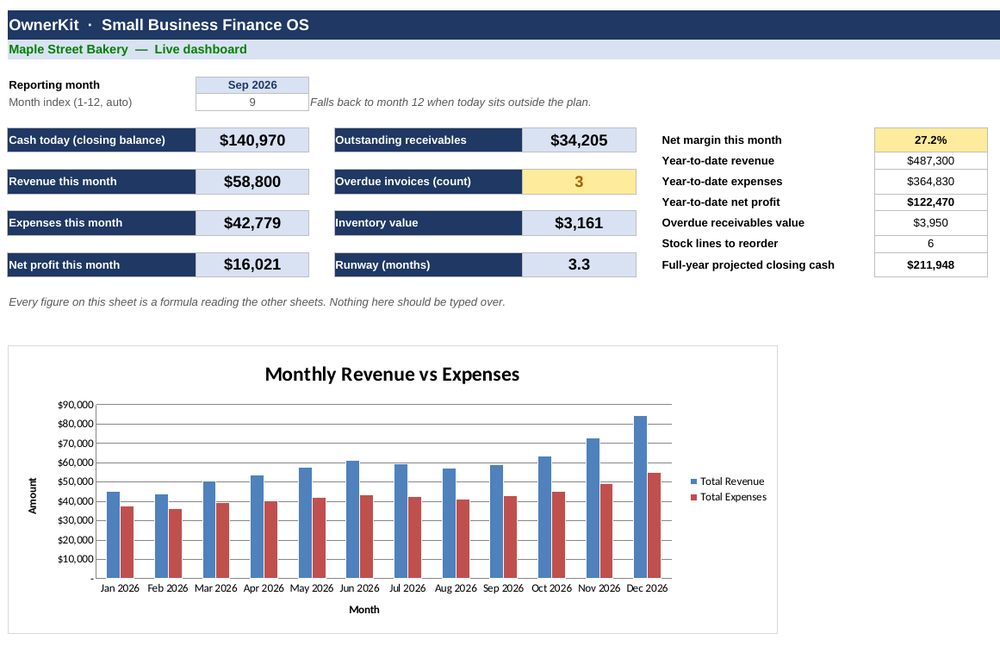The height and width of the screenshot is (652, 1000).
Task: Click the month index value 9
Action: [x=252, y=102]
